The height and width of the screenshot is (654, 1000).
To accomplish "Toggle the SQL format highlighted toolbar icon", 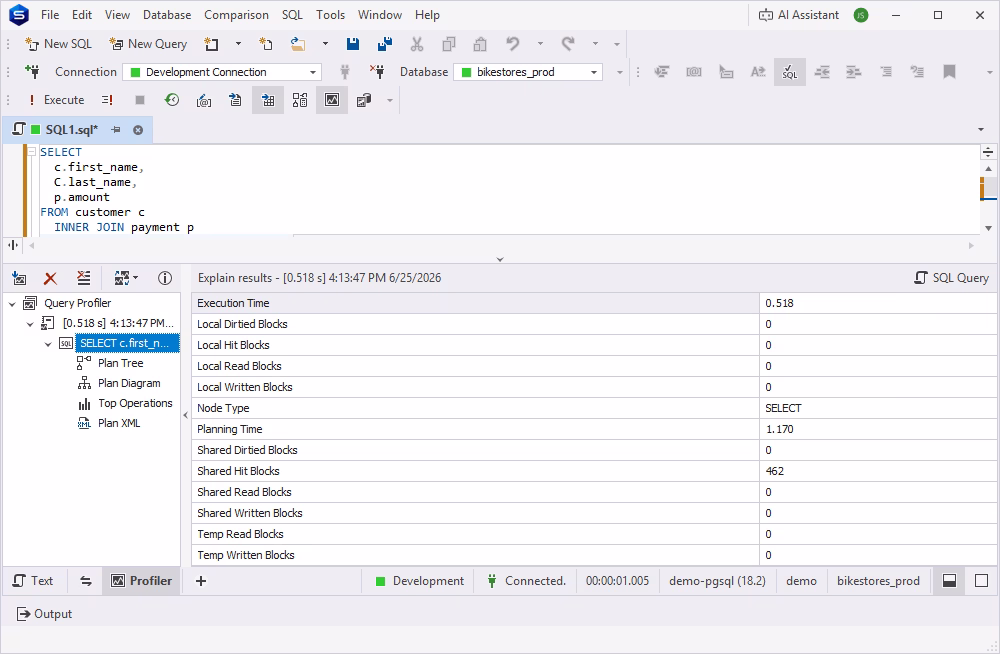I will (x=790, y=72).
